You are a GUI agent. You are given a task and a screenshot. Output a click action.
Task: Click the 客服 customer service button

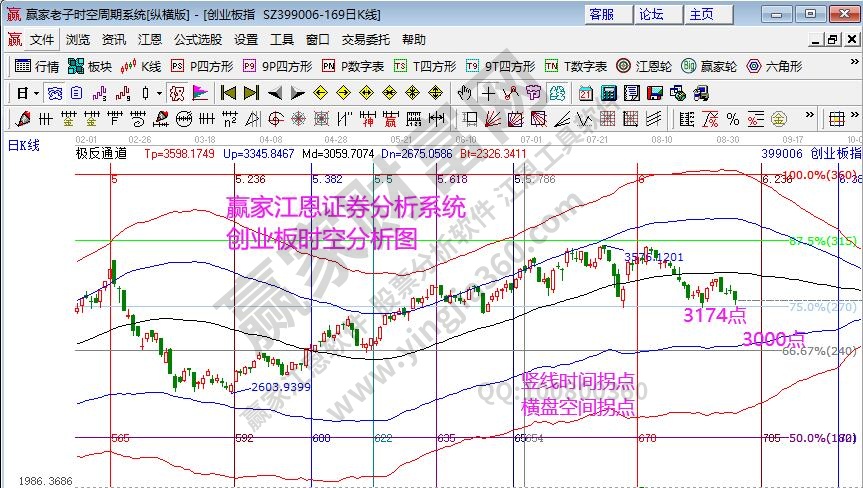602,14
